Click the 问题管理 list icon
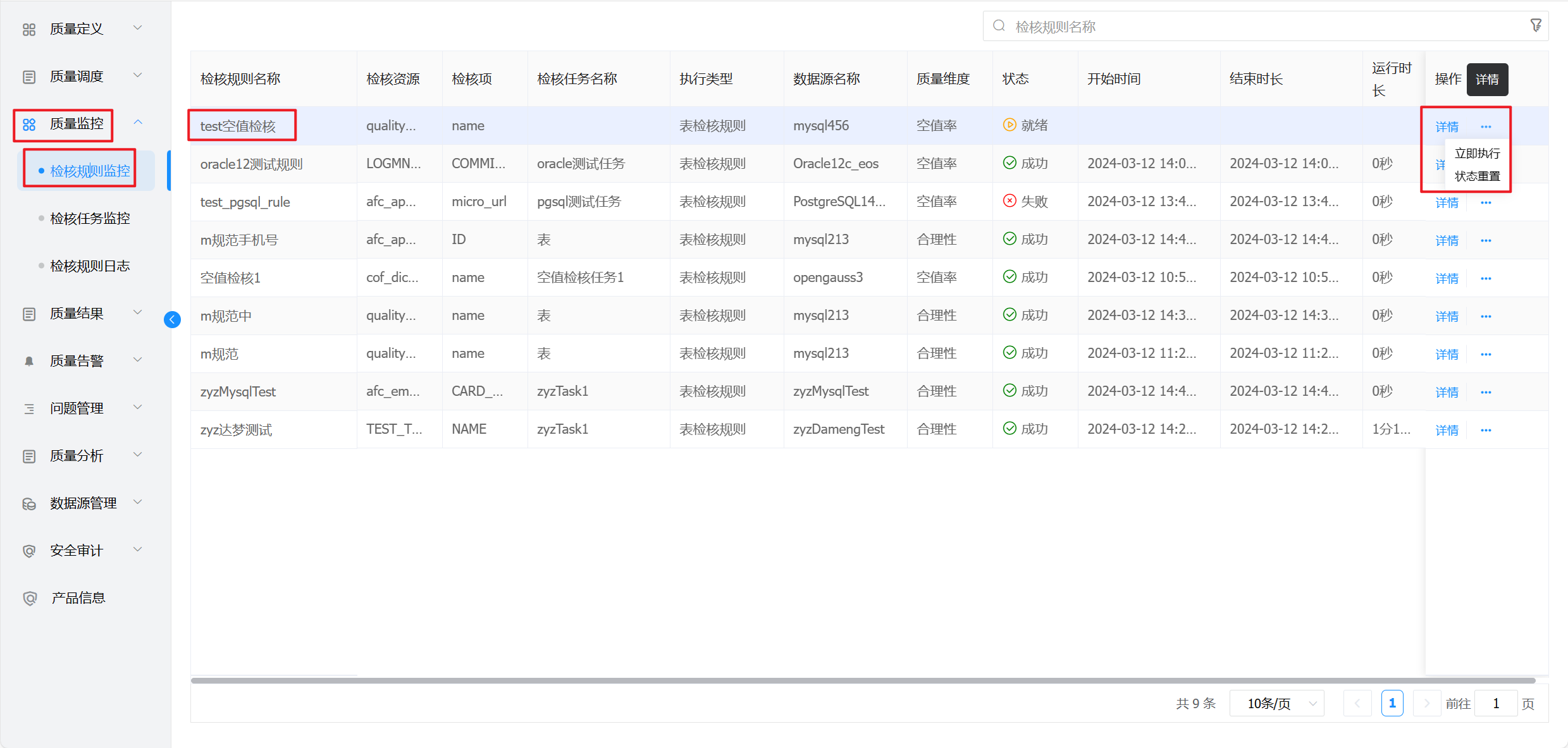The height and width of the screenshot is (748, 1568). [29, 408]
